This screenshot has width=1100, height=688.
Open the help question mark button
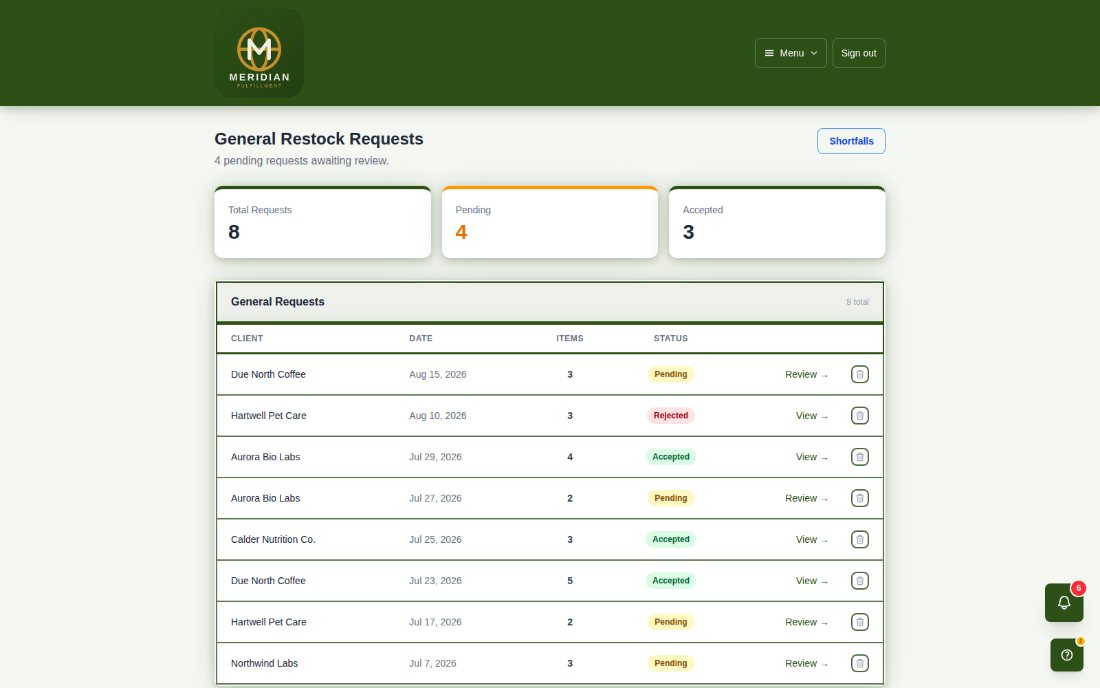[x=1066, y=655]
